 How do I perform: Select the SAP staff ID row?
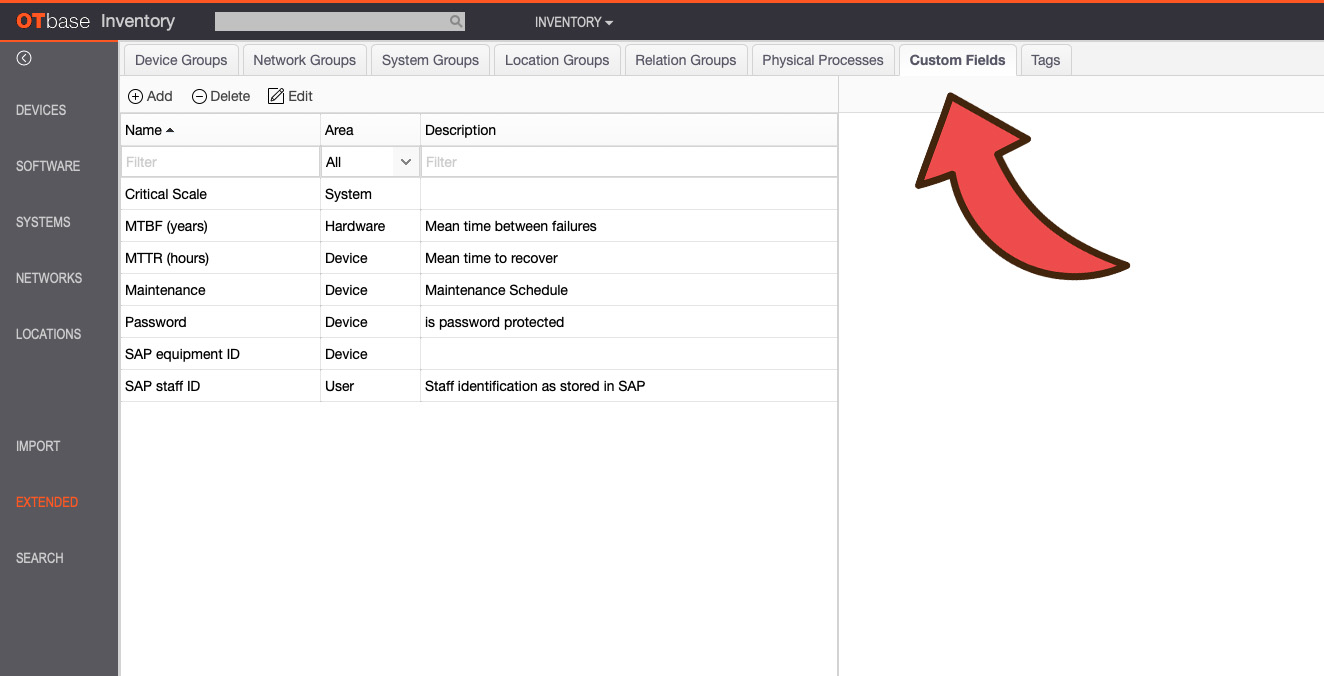[479, 386]
